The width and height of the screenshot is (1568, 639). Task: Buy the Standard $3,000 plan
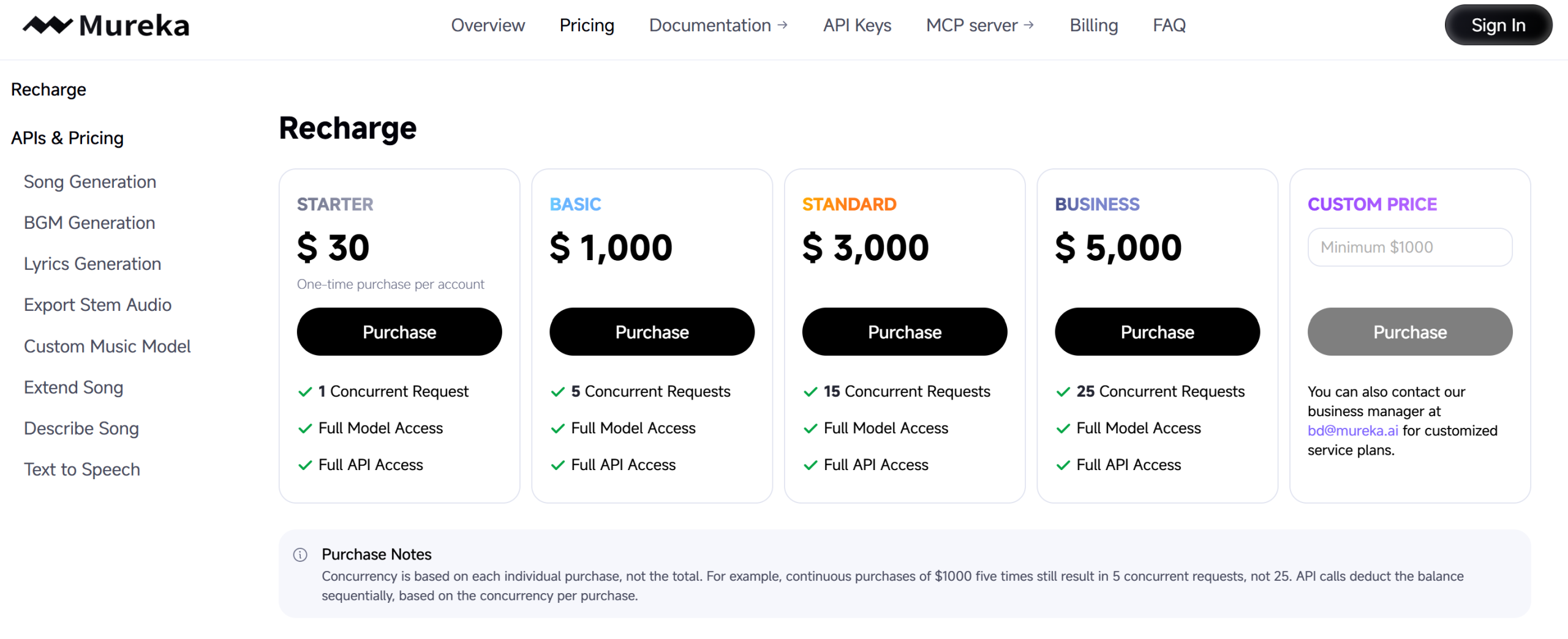tap(904, 332)
